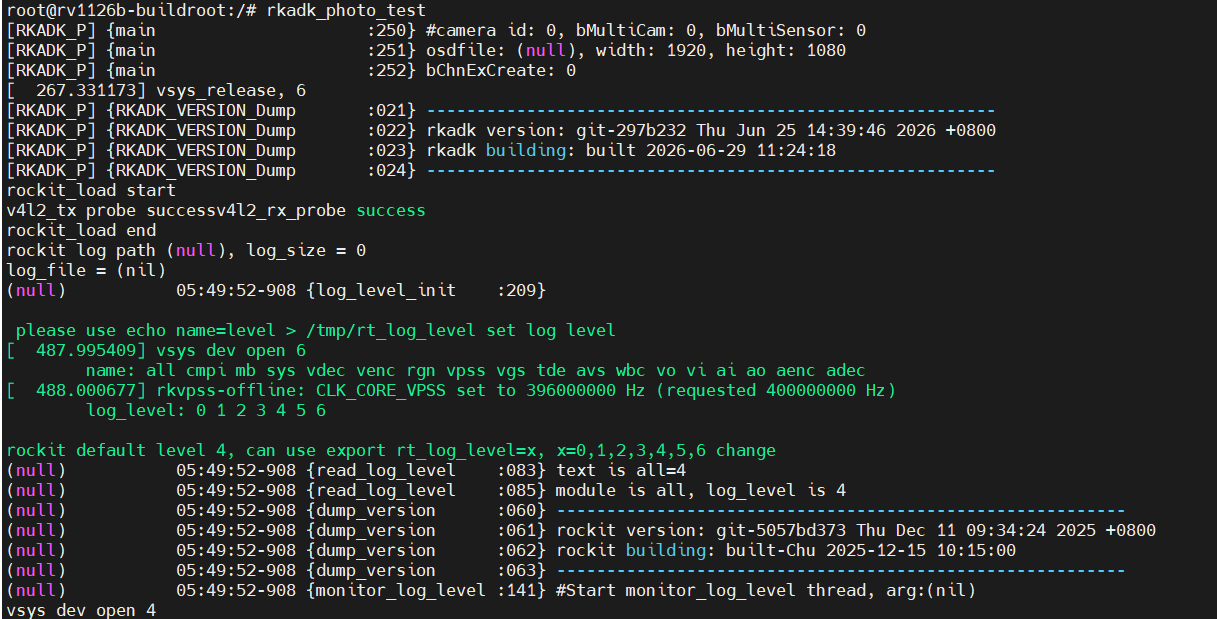The height and width of the screenshot is (619, 1217).
Task: Click the '{RKADK_VERSION_Dump :023}' tag
Action: (261, 150)
